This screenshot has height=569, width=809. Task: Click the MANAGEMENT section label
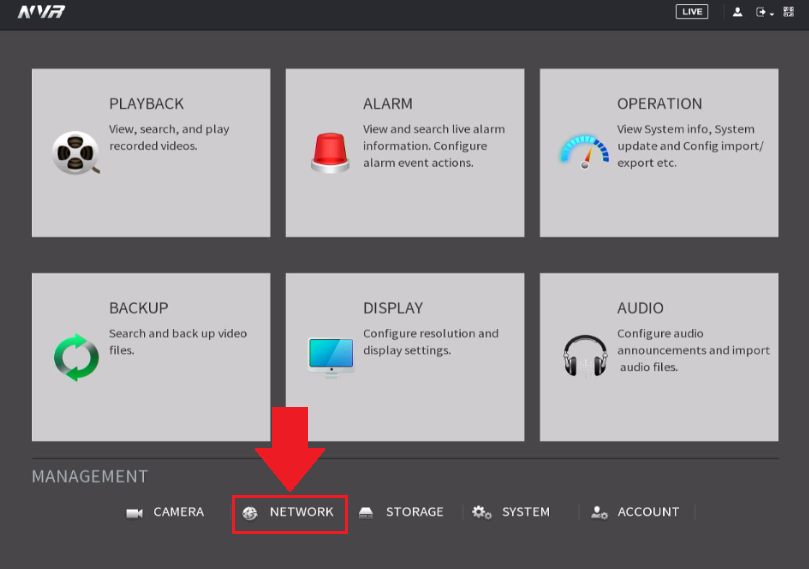point(90,476)
